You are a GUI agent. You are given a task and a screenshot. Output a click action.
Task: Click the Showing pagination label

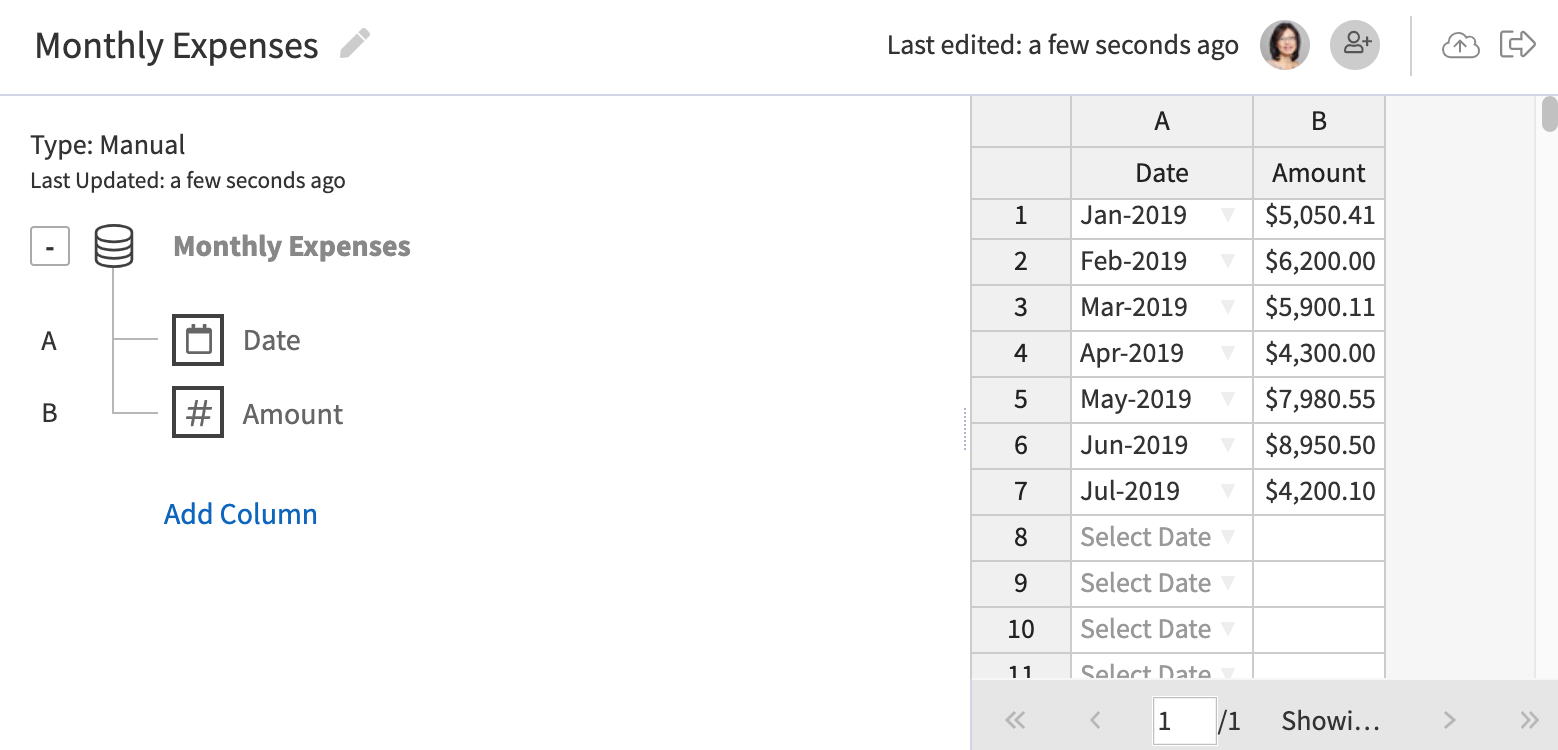[x=1332, y=719]
